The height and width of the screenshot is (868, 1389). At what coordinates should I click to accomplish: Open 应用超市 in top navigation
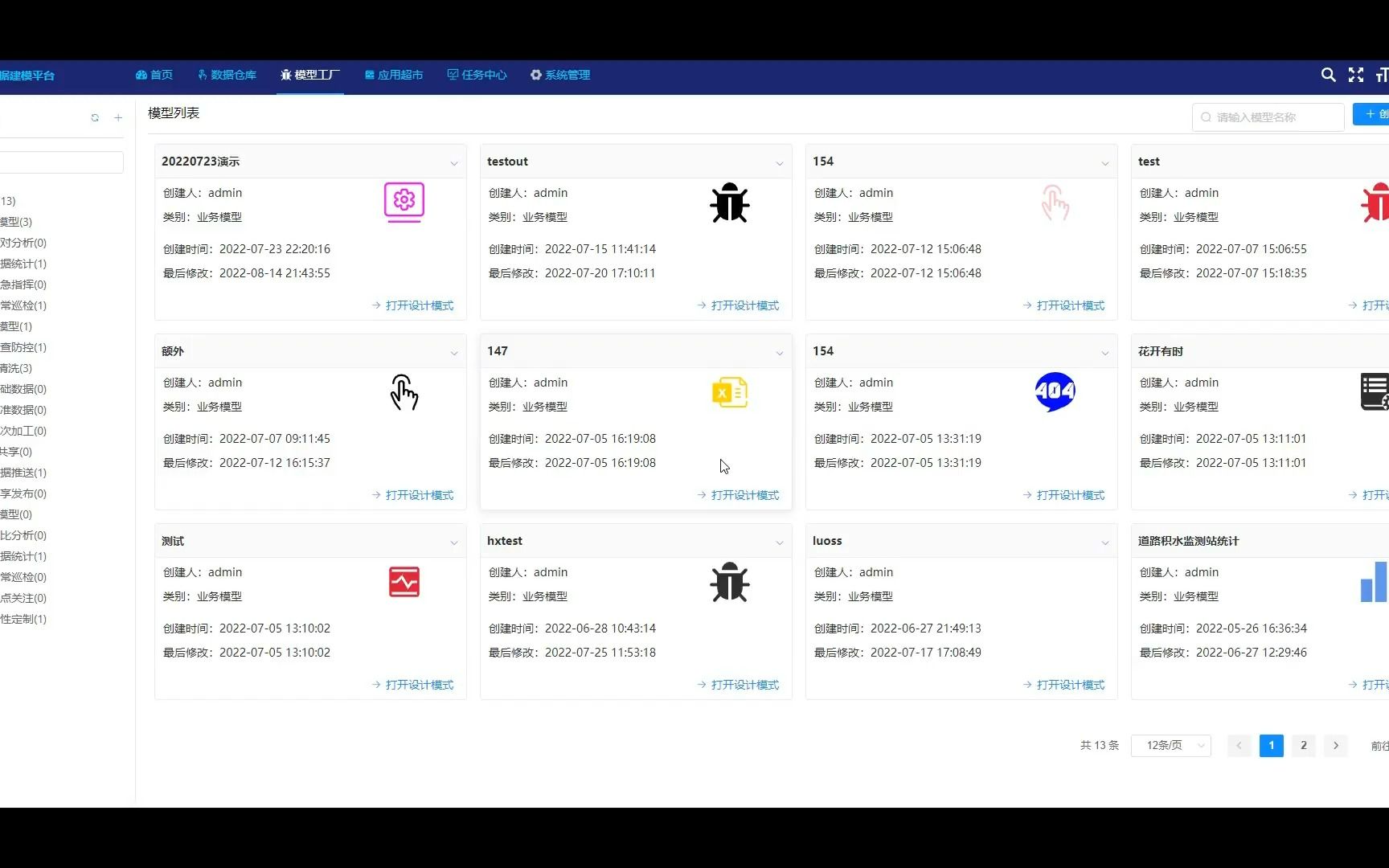[x=394, y=75]
